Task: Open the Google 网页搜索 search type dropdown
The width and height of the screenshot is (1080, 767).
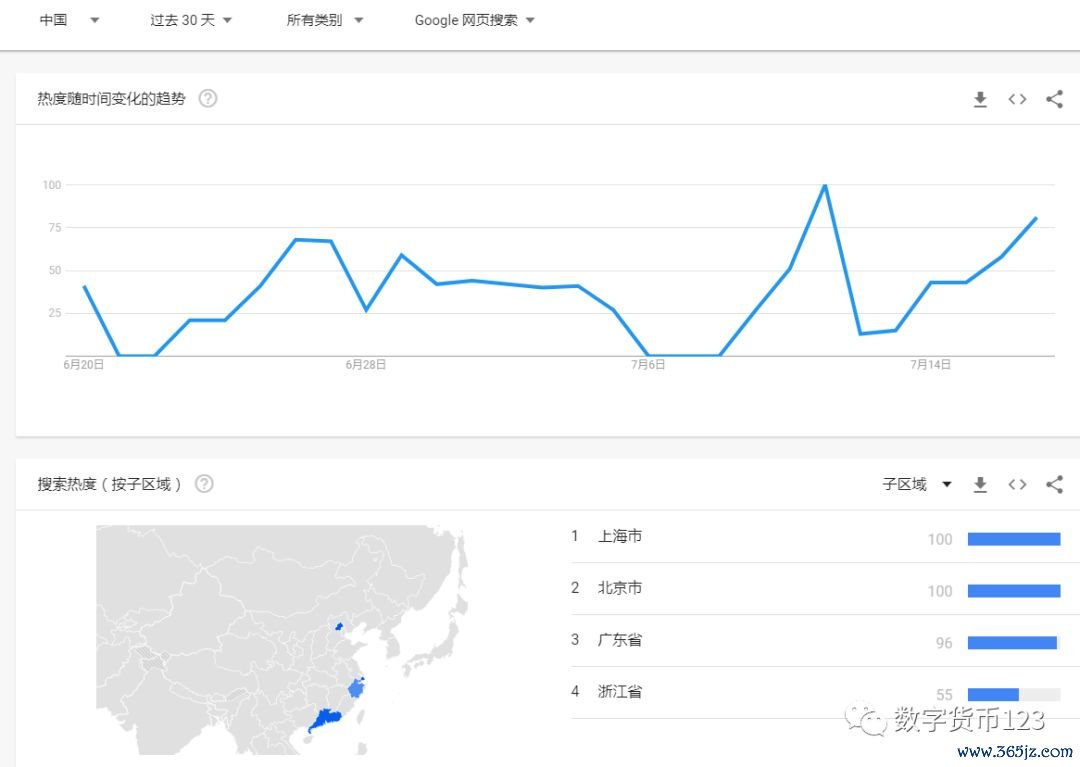Action: (474, 19)
